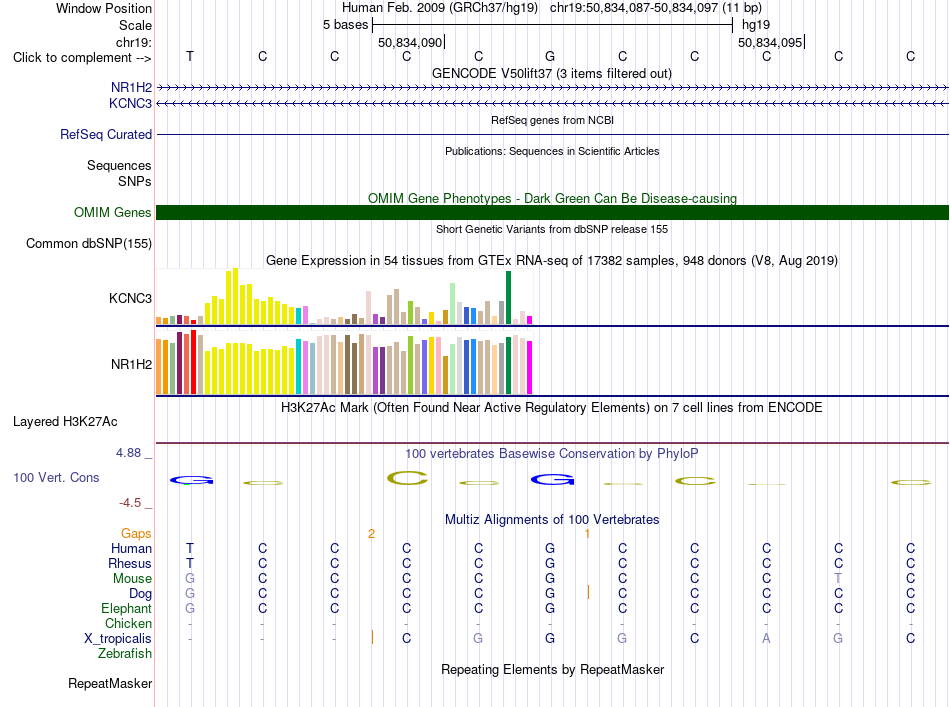Image resolution: width=950 pixels, height=707 pixels.
Task: Click the Dog alignment row label
Action: coord(140,594)
